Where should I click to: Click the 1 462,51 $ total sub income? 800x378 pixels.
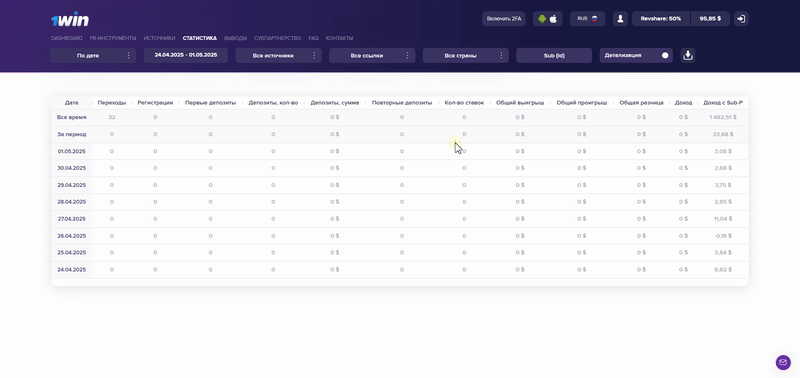(723, 117)
